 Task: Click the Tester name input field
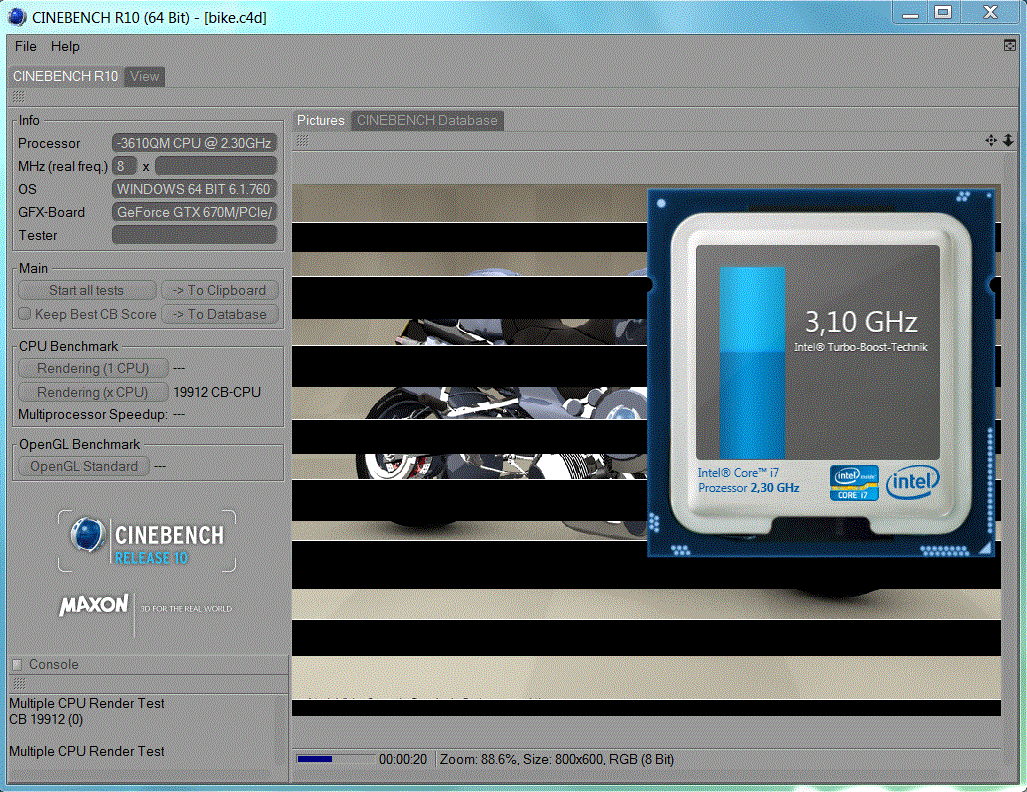(194, 235)
